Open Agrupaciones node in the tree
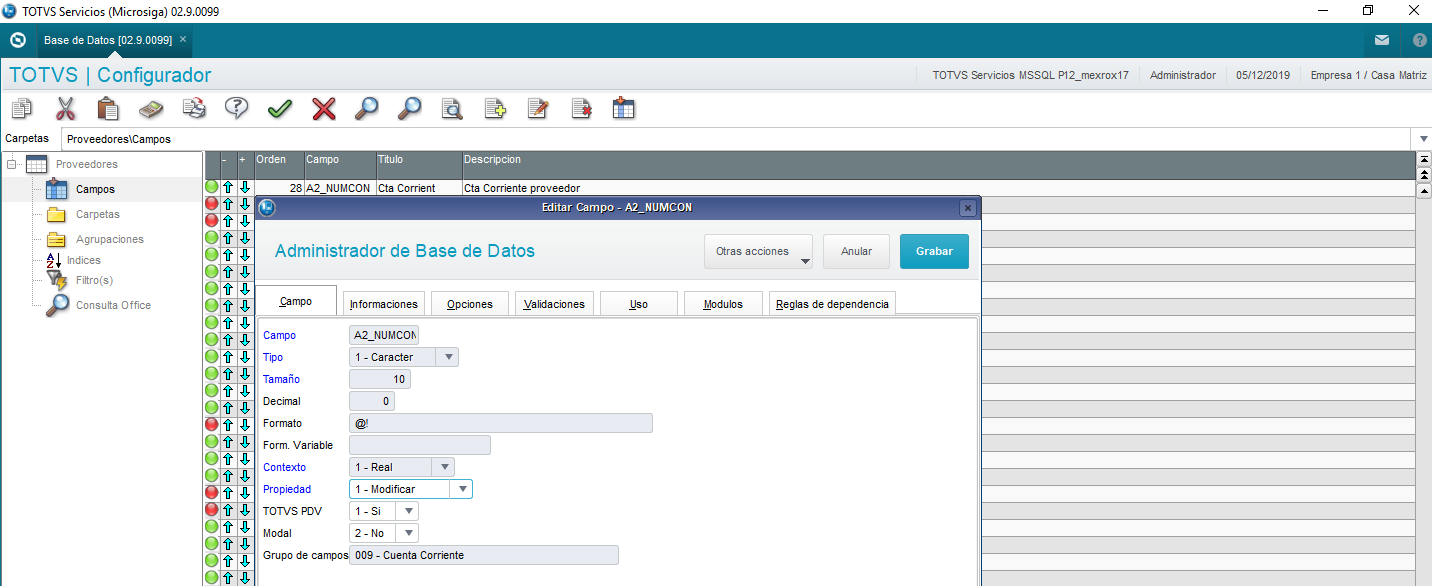 (110, 239)
